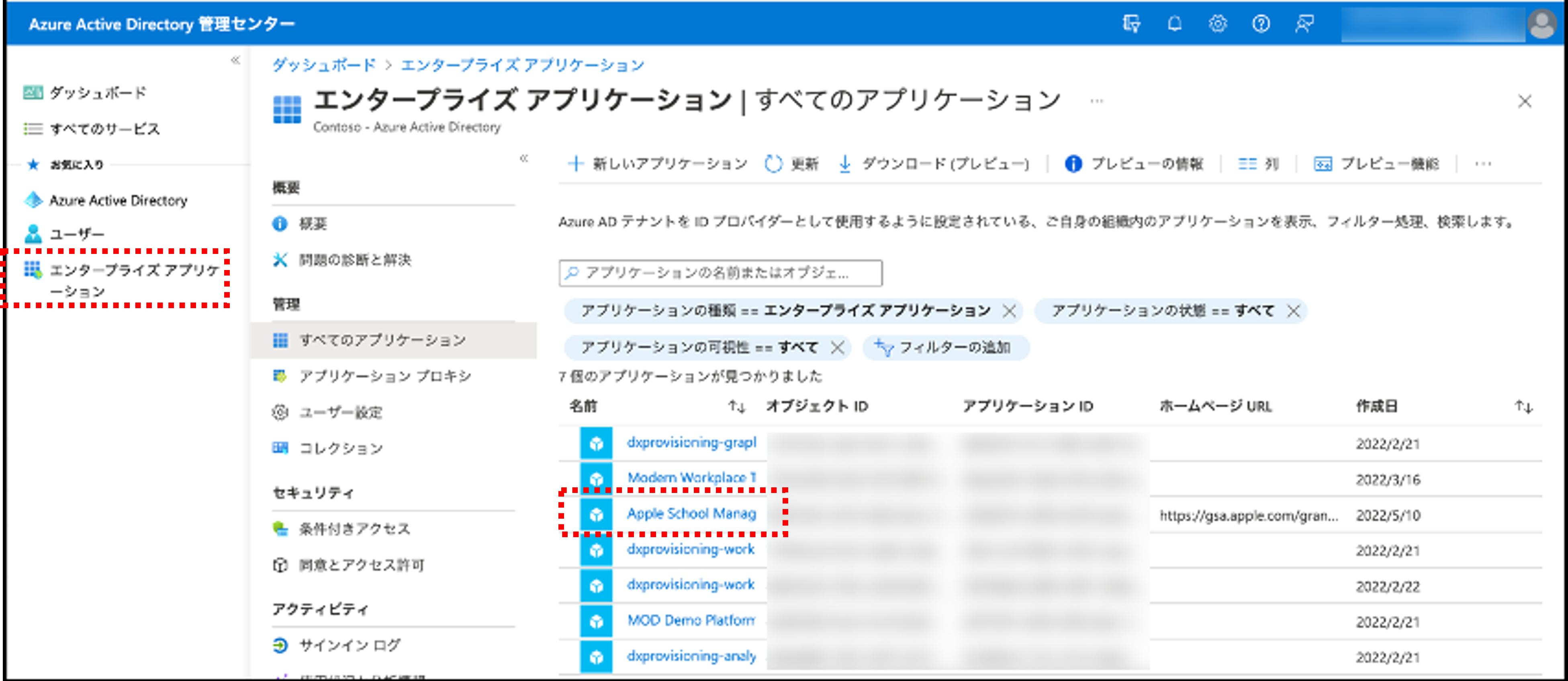Click the help question mark icon
This screenshot has width=1568, height=681.
1261,24
